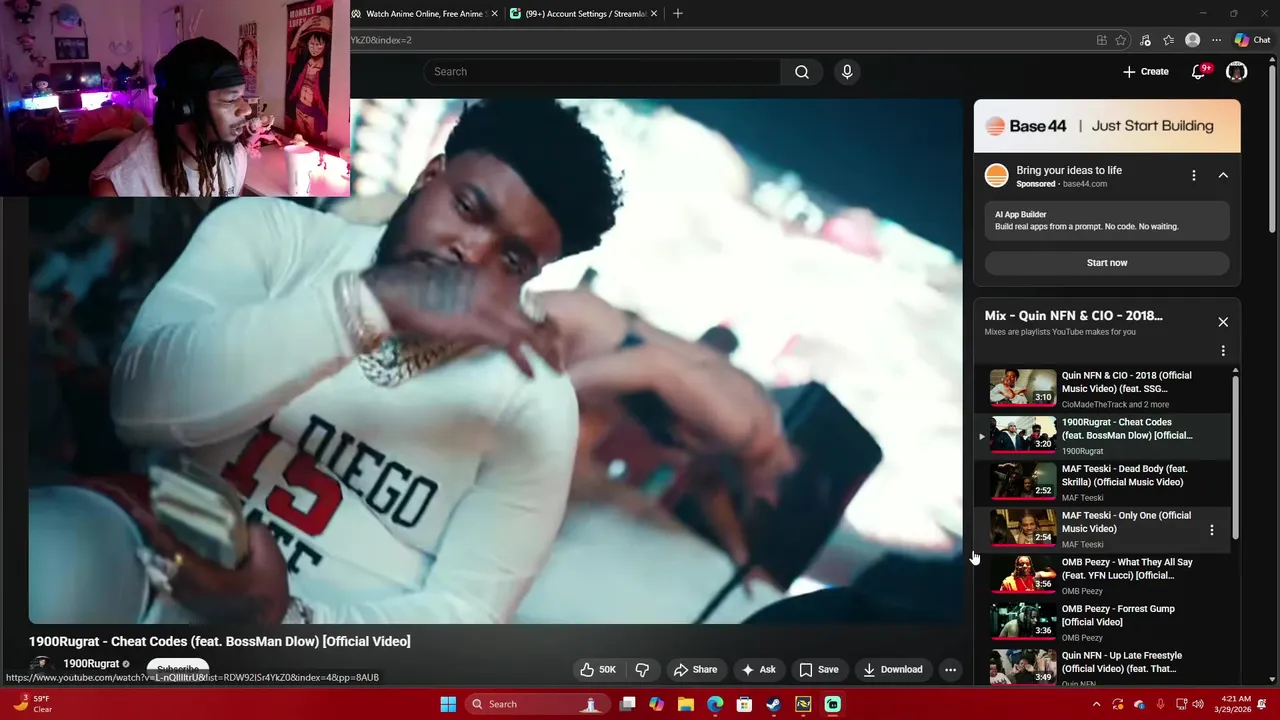Open browser media control music icon
The width and height of the screenshot is (1280, 720).
[x=1145, y=40]
